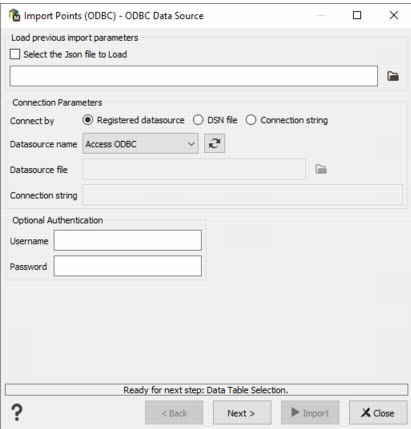Click the refresh datasource list icon
Screen dimensions: 411x429
point(214,144)
